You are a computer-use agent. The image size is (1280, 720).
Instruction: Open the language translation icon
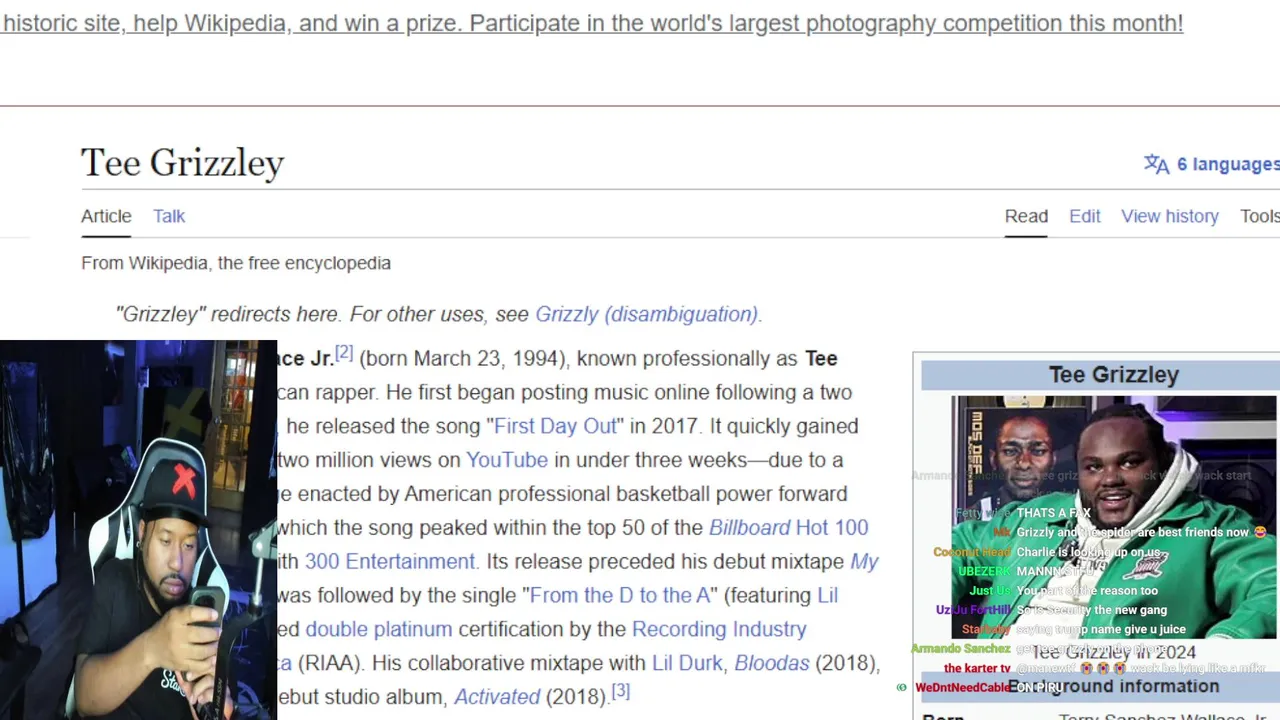[x=1157, y=165]
